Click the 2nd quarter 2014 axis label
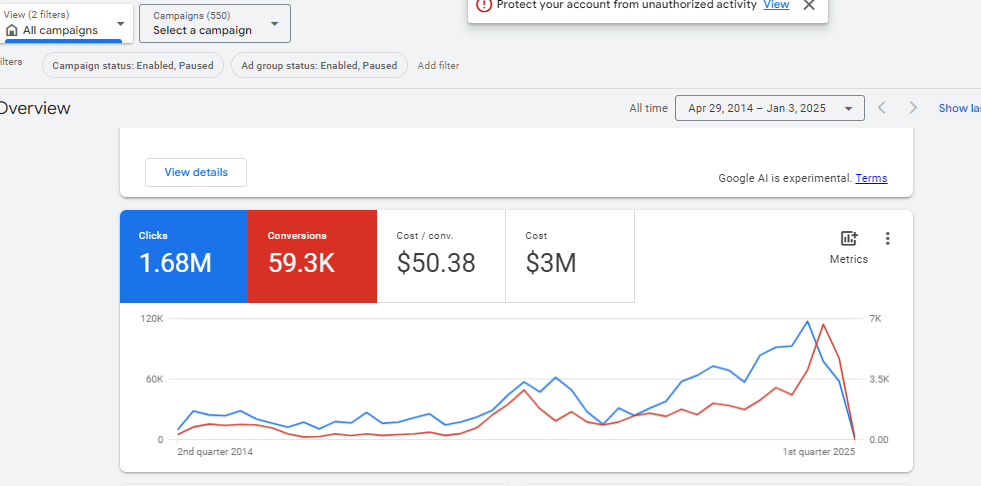This screenshot has height=486, width=981. (x=215, y=451)
